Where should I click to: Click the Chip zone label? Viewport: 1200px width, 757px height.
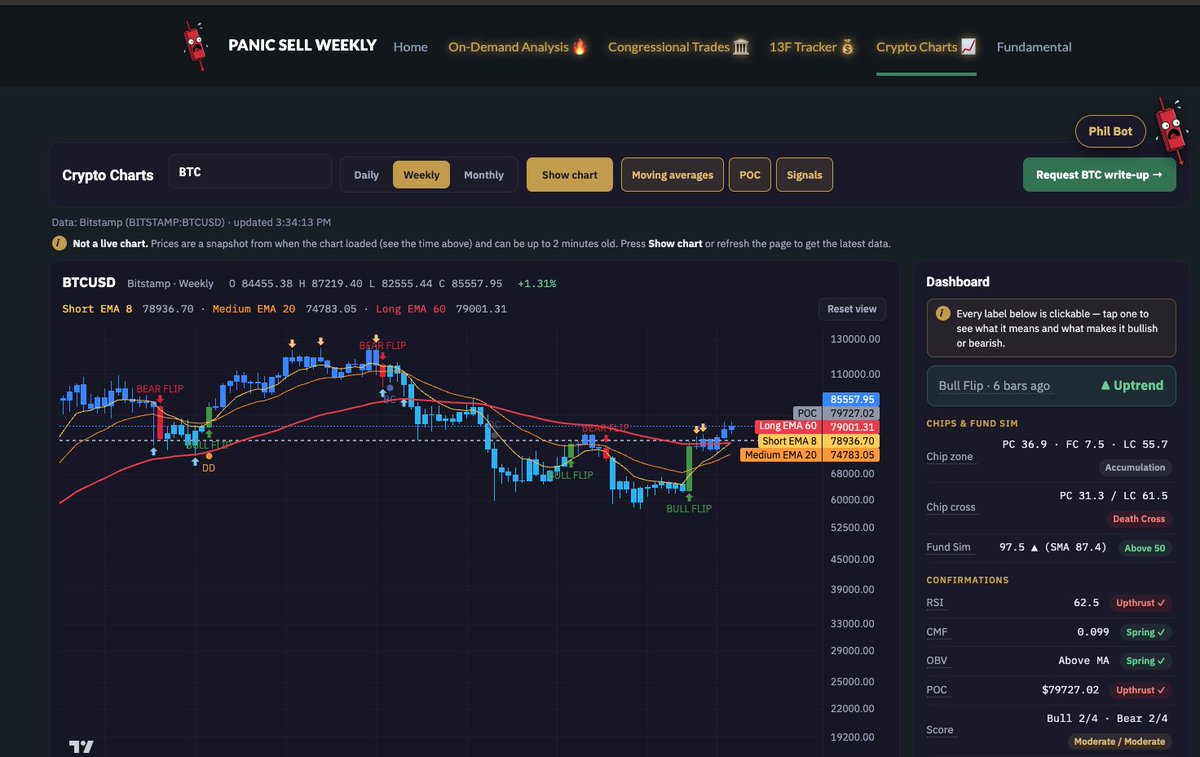pos(949,457)
